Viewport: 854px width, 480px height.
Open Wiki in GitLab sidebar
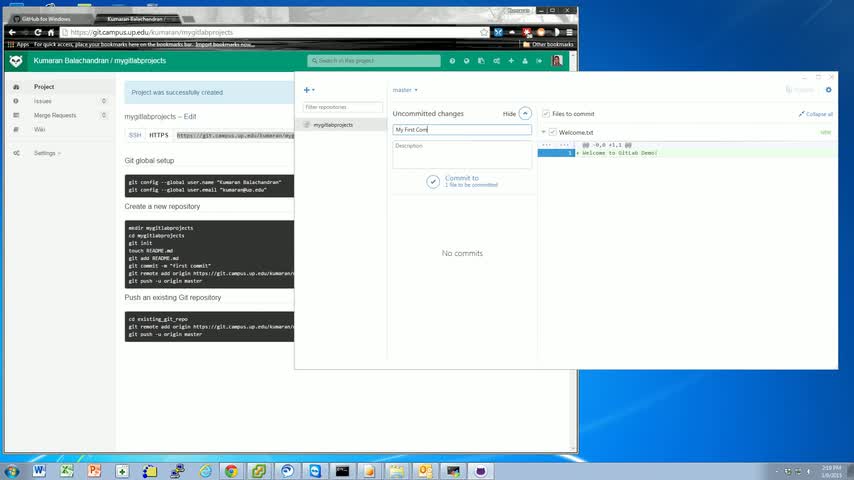pos(39,130)
